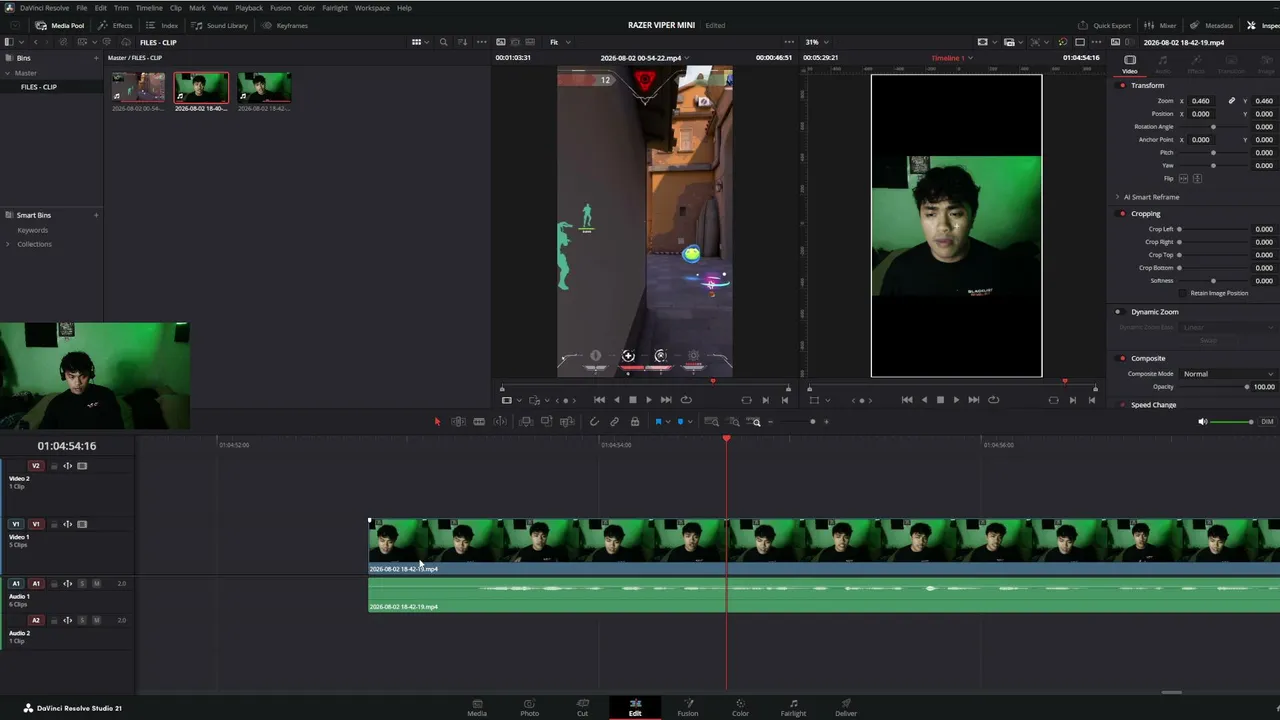
Task: Check Retain Image Position box
Action: (x=1184, y=293)
